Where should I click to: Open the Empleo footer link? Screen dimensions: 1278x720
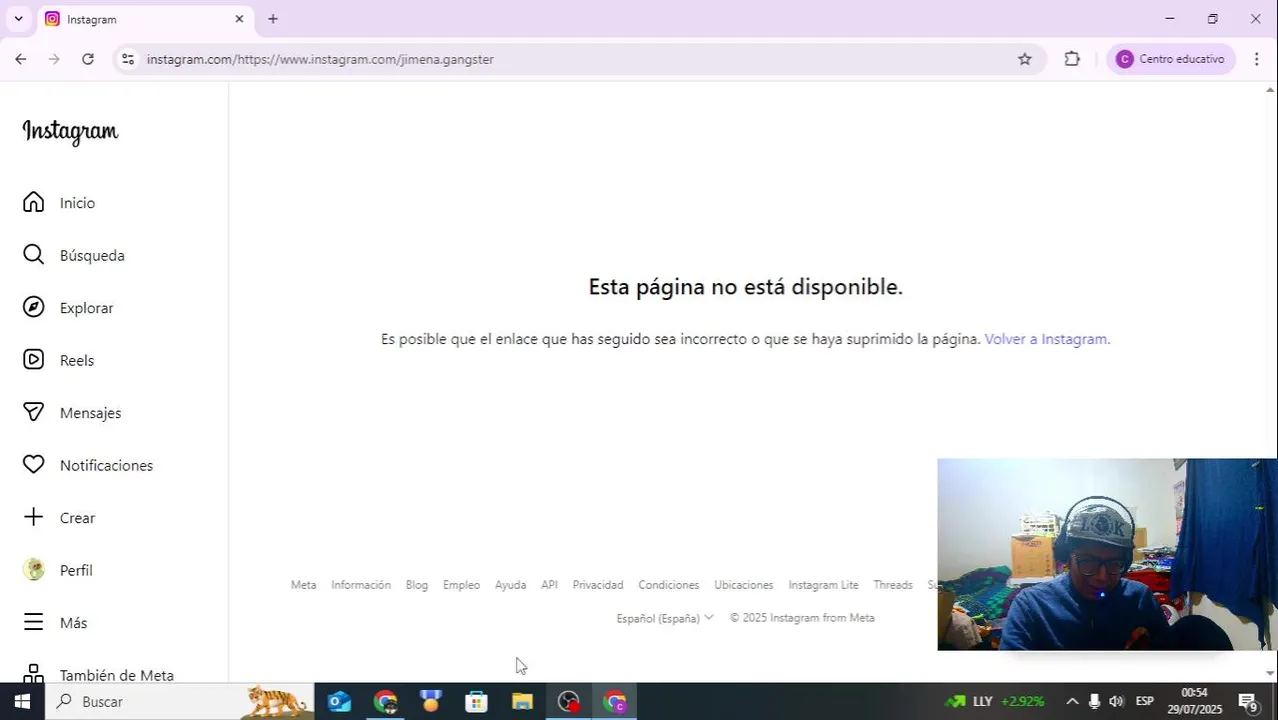[x=462, y=585]
